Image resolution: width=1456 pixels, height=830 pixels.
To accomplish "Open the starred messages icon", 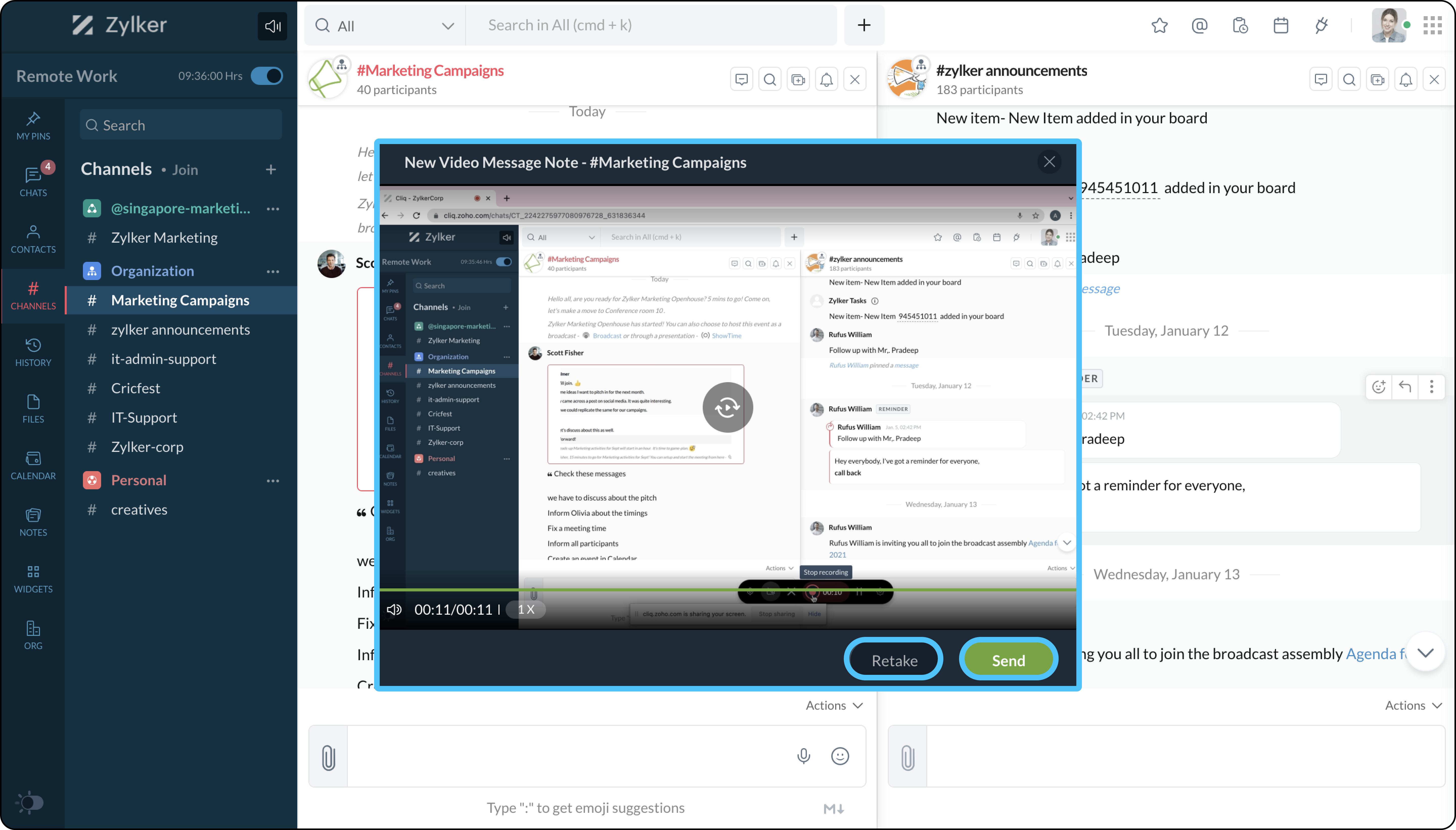I will [1159, 26].
